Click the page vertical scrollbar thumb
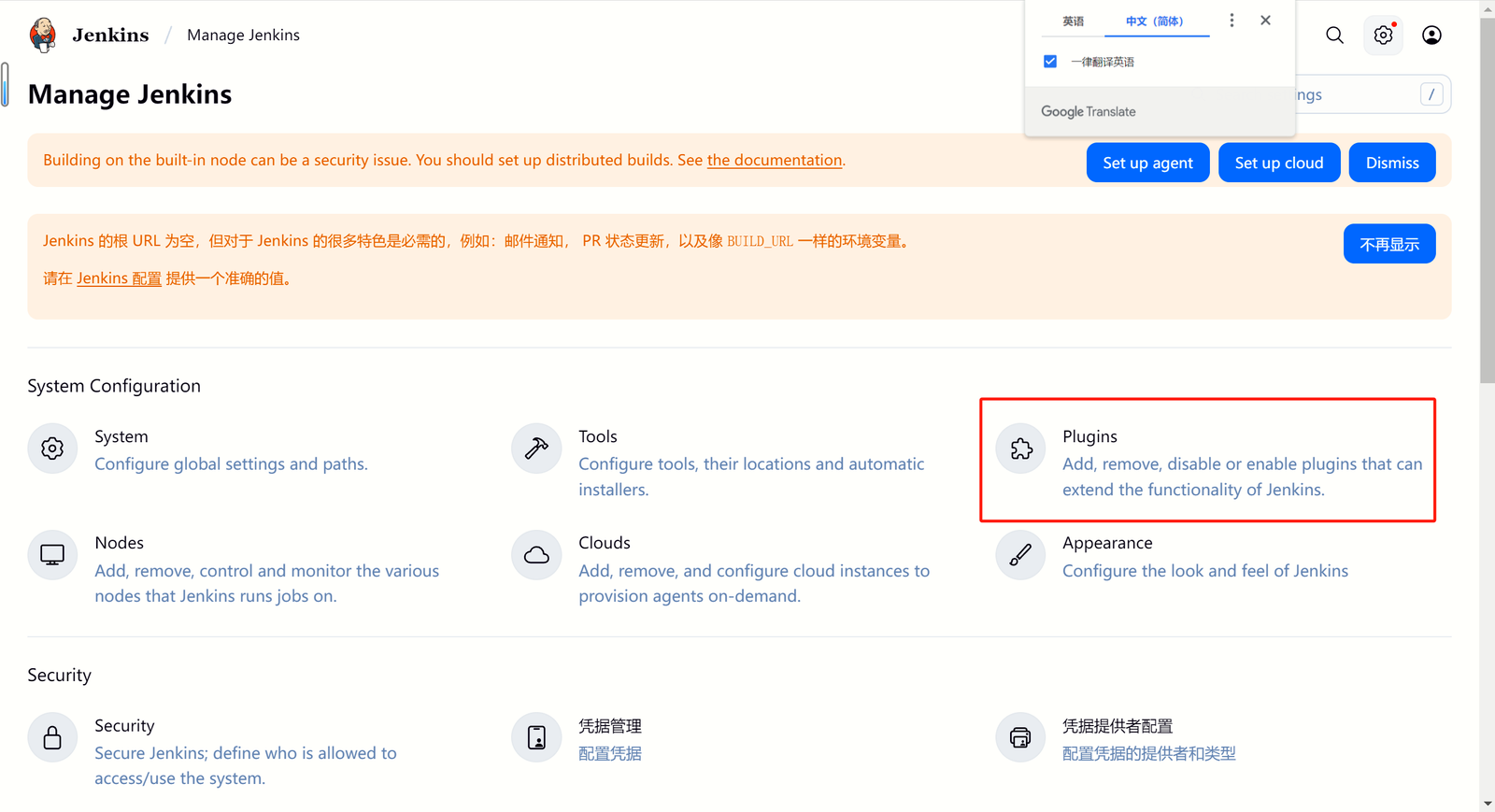Screen dimensions: 1495x812 pos(1488,199)
